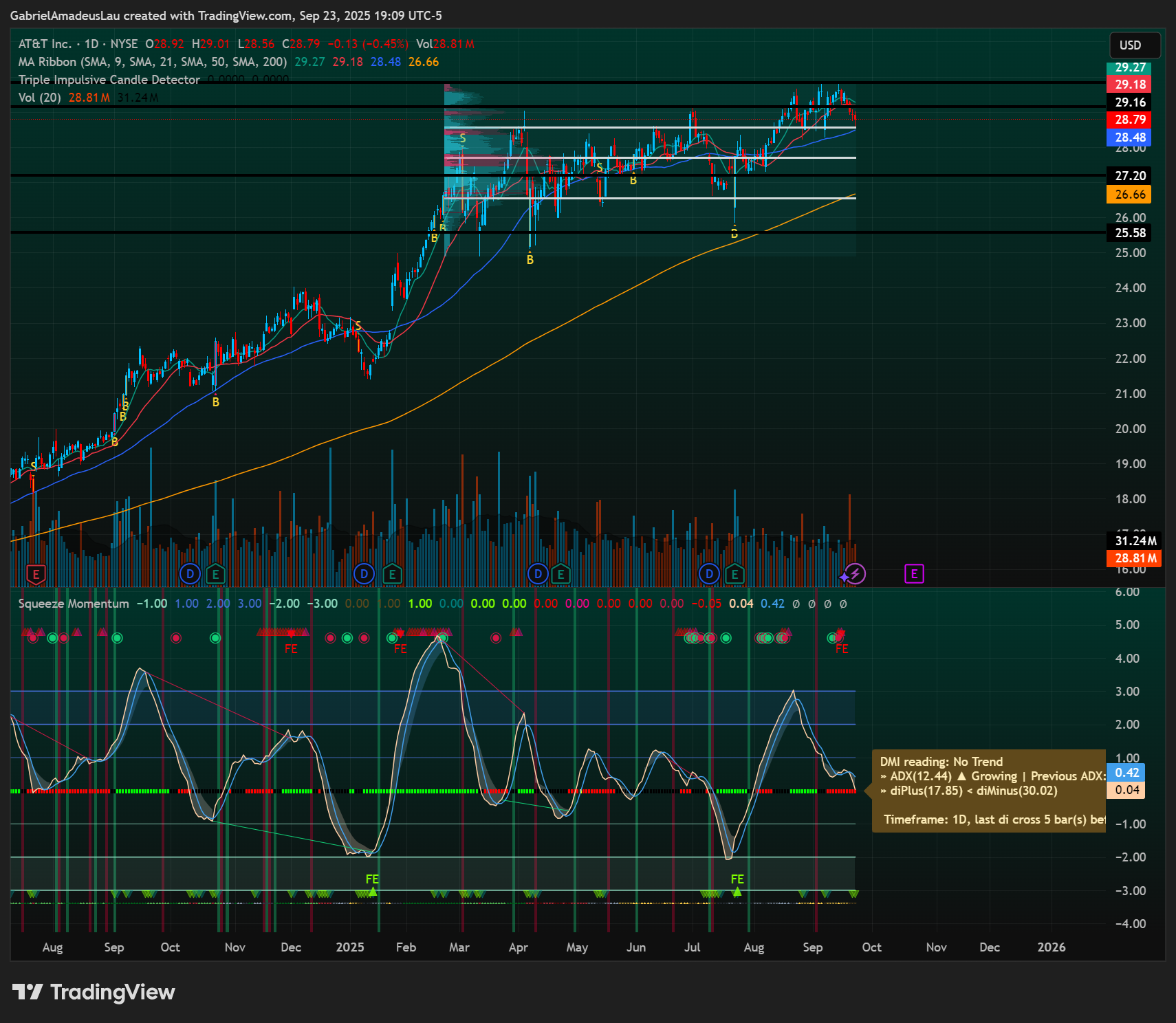Click the red earnings E marker near July 2024

coord(36,574)
